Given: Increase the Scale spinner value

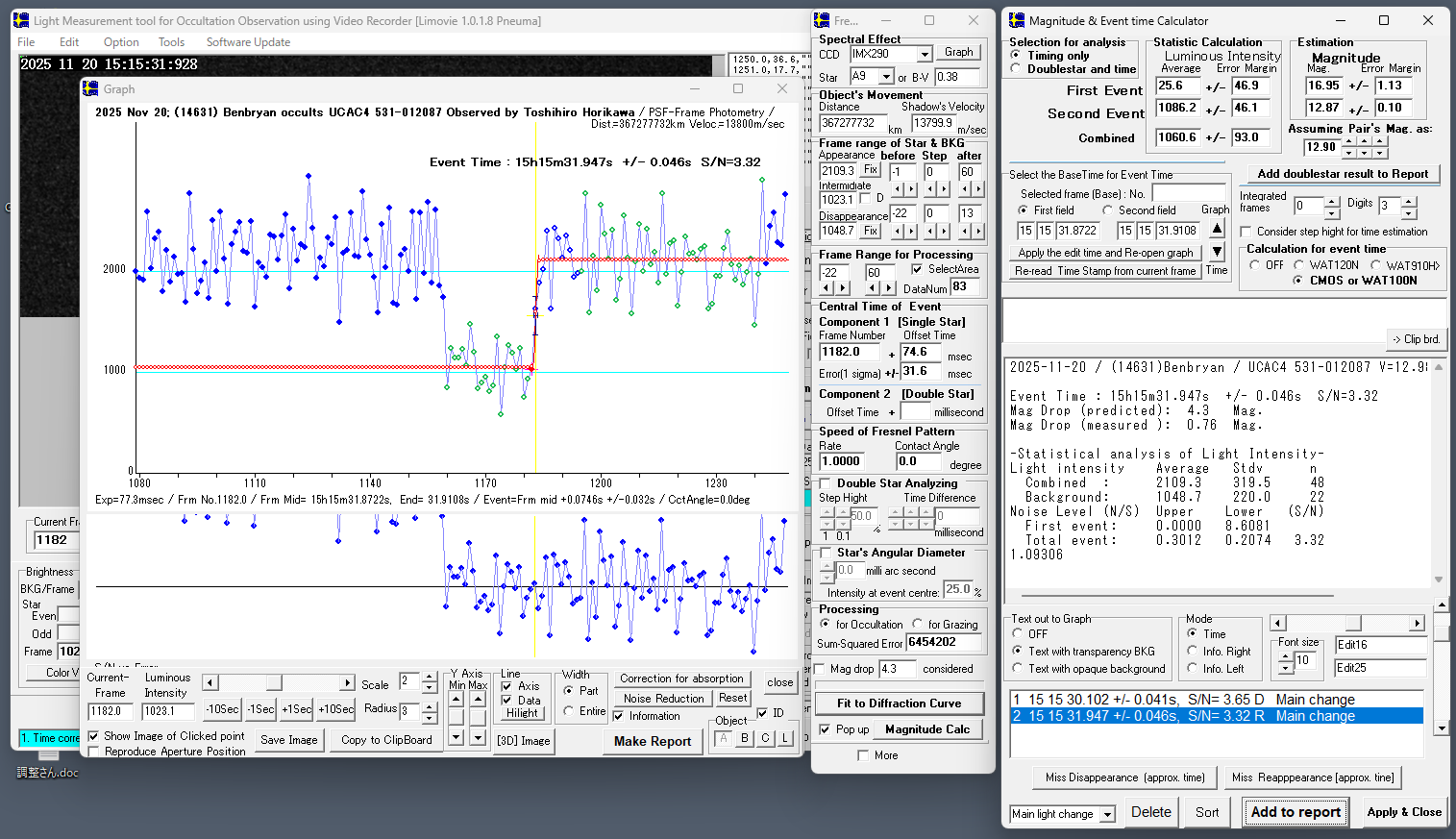Looking at the screenshot, I should click(x=430, y=677).
